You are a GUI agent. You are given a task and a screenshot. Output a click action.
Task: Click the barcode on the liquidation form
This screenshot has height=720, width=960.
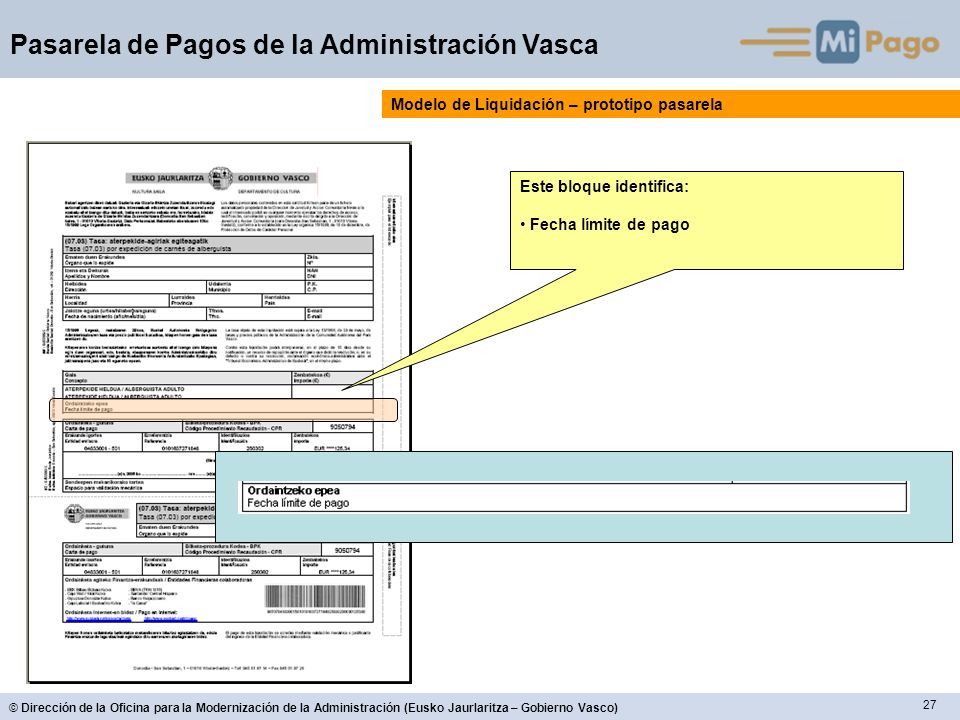[x=315, y=596]
